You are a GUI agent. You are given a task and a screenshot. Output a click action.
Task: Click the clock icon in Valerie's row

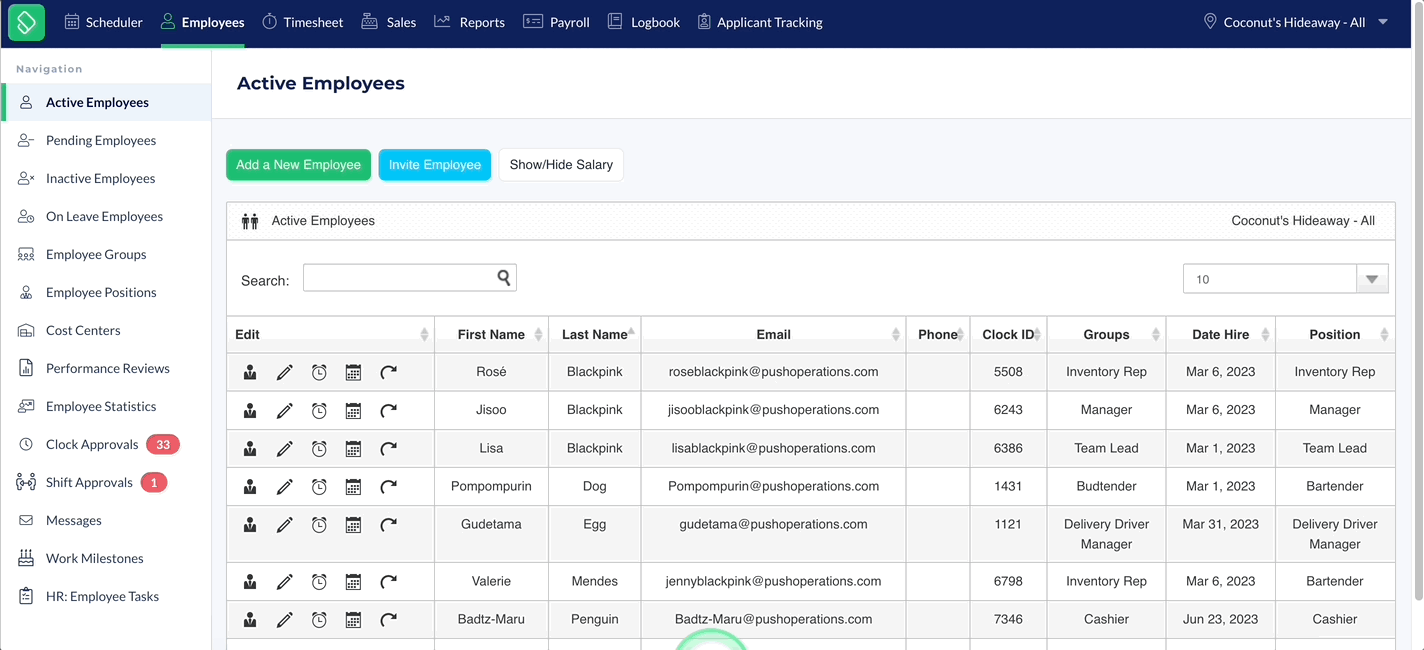tap(319, 582)
